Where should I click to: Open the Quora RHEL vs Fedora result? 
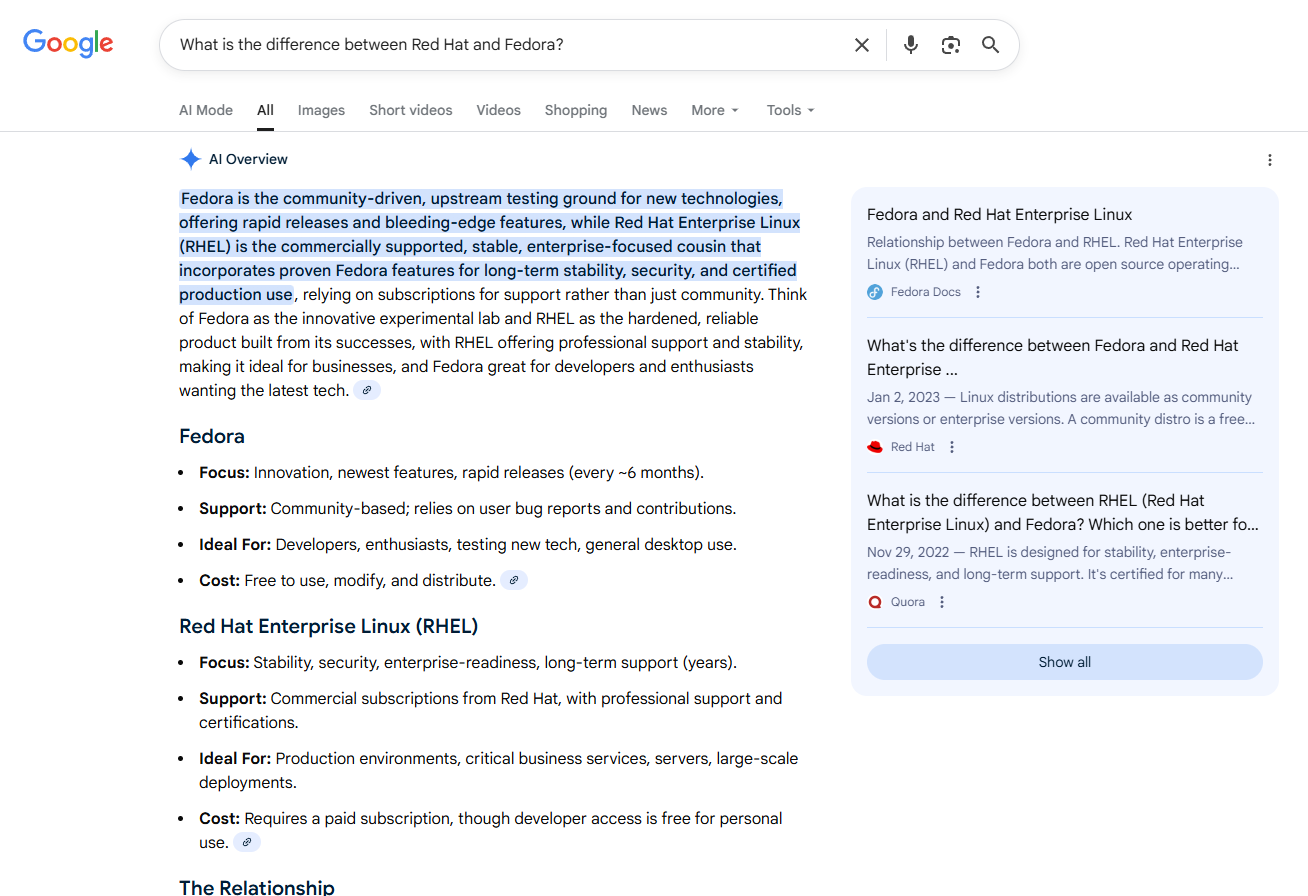1062,512
